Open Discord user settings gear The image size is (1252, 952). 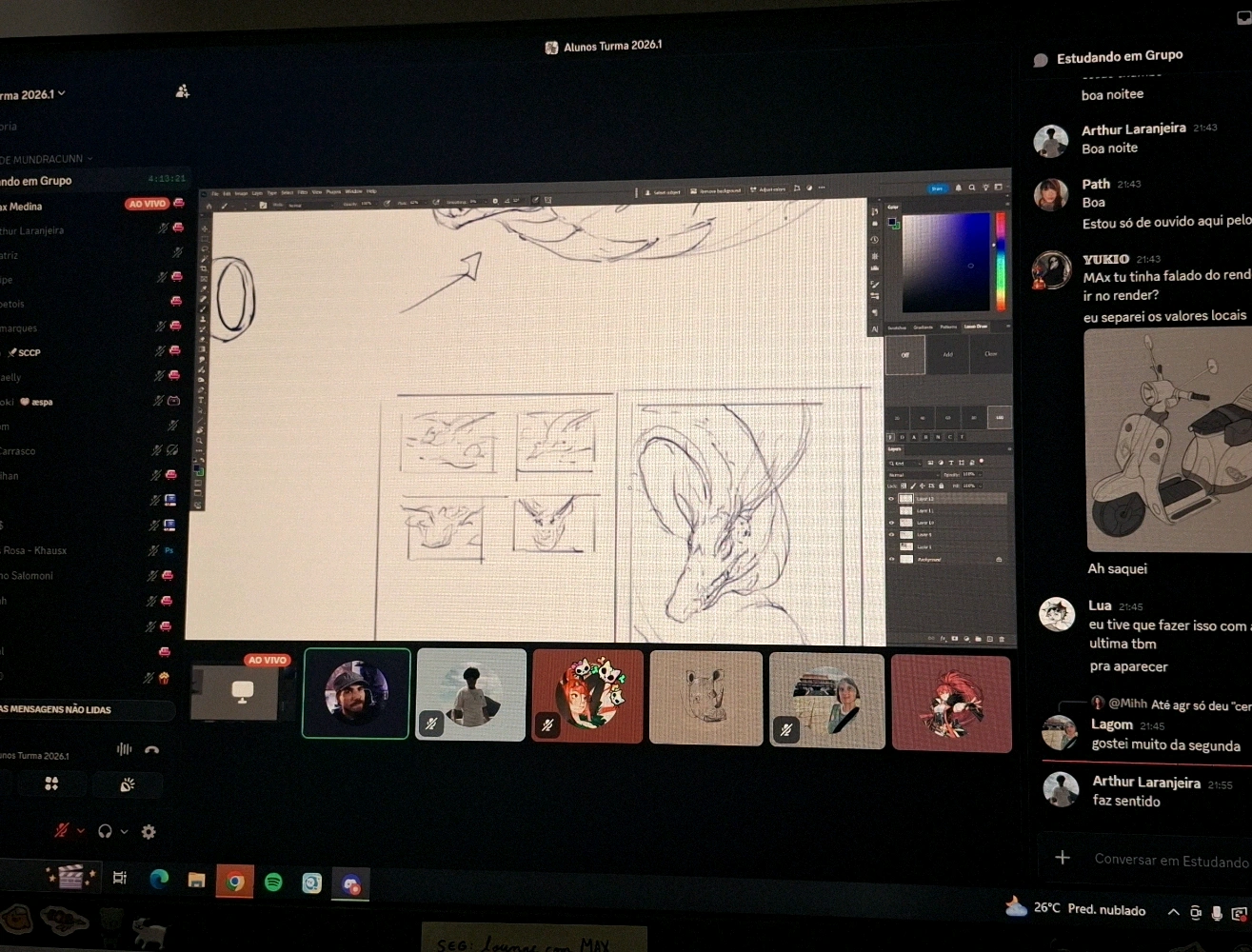click(x=149, y=832)
